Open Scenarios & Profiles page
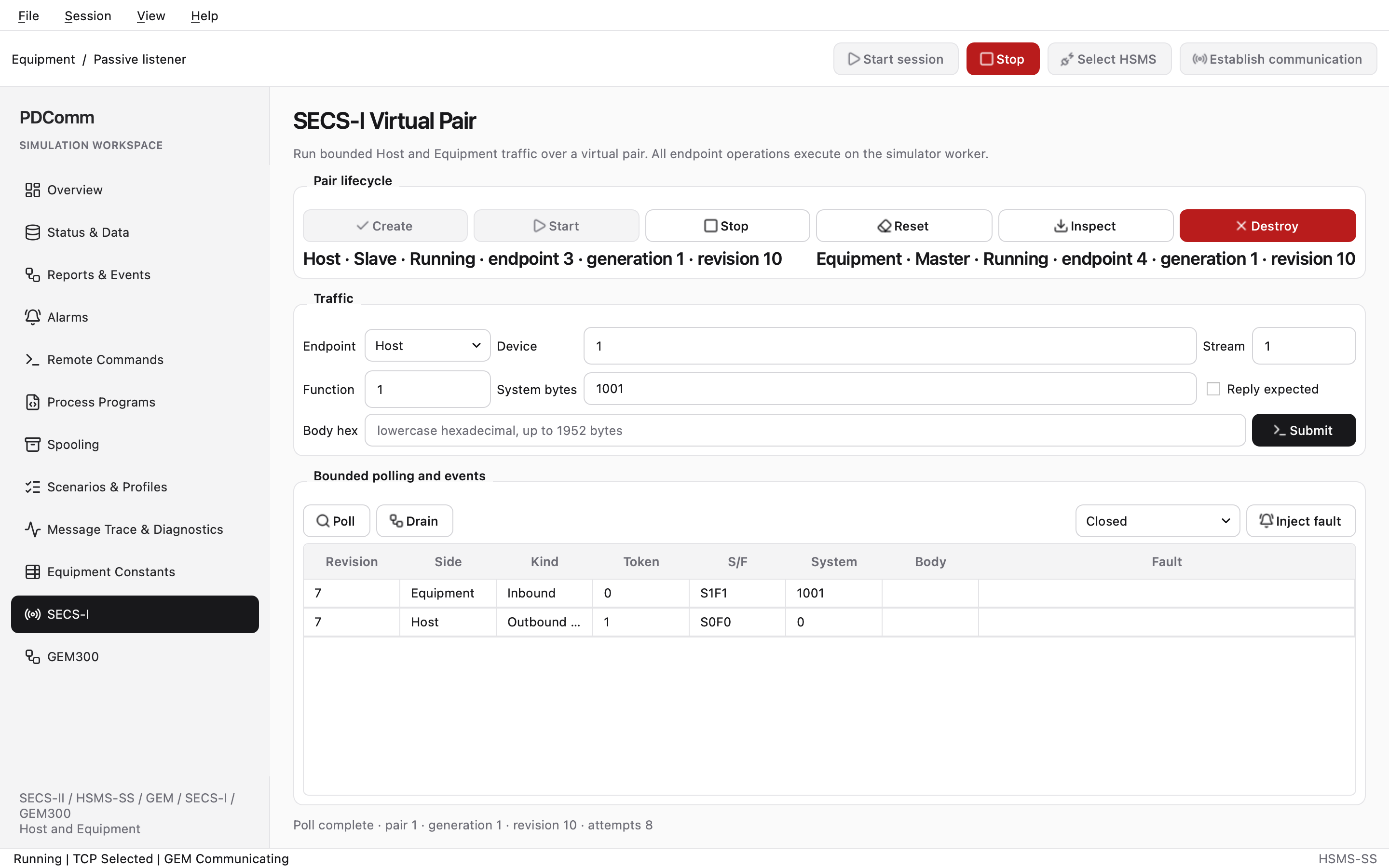Viewport: 1389px width, 868px height. pos(135,488)
